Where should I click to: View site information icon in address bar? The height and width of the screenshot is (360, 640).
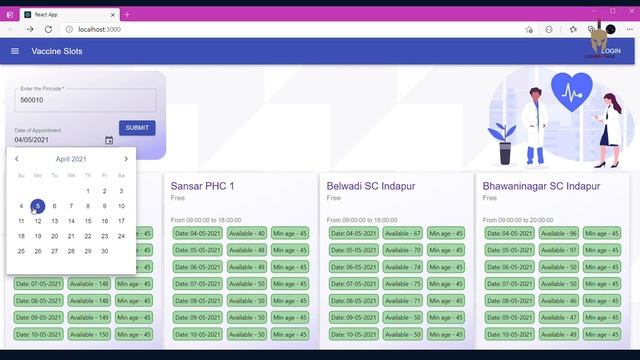69,29
